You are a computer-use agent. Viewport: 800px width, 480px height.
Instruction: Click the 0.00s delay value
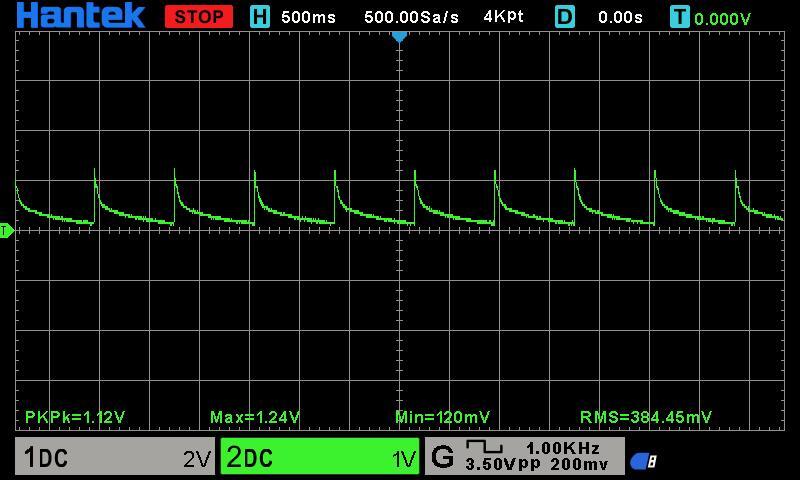click(620, 17)
